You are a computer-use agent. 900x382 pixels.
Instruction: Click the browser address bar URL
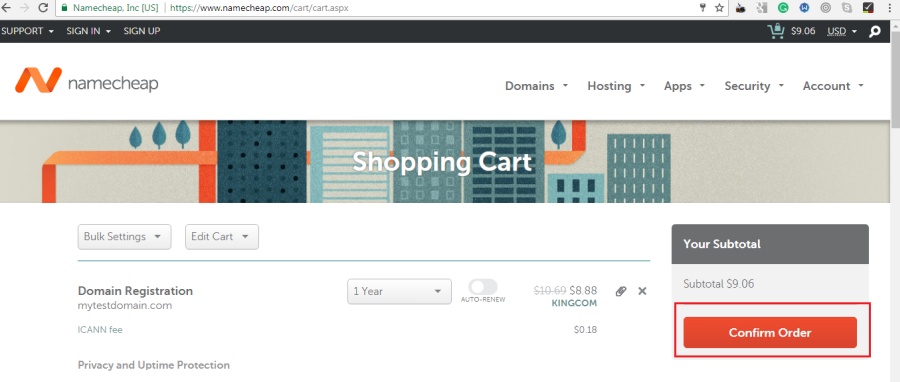(259, 8)
